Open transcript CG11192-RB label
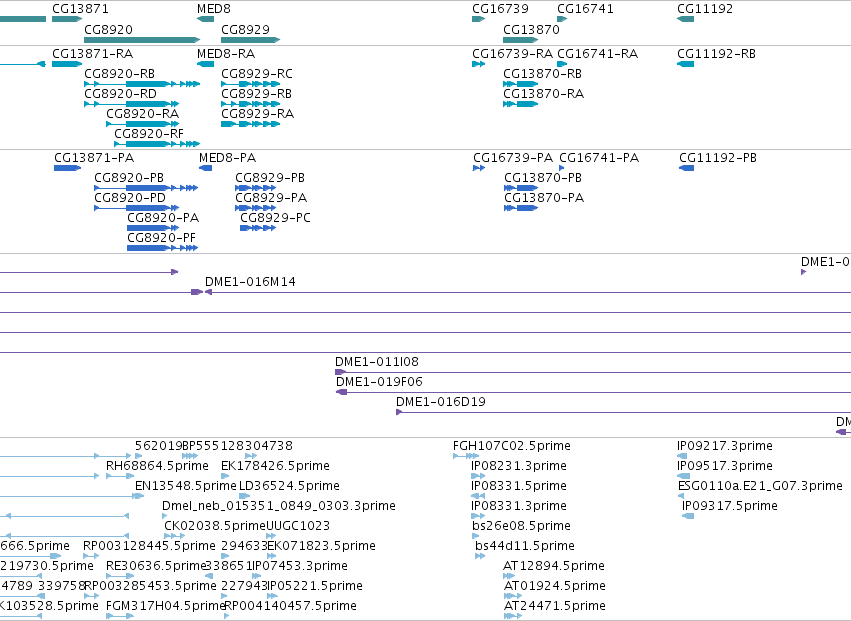This screenshot has height=621, width=851. (x=716, y=53)
